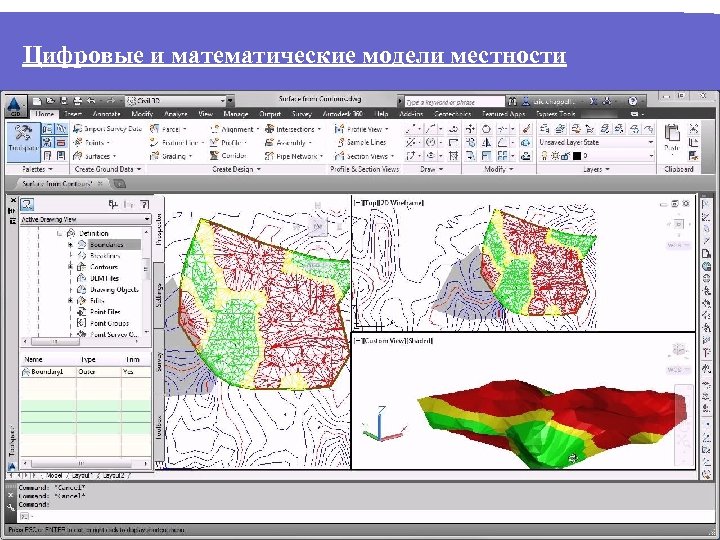The height and width of the screenshot is (540, 720).
Task: Open the Feature Line dropdown
Action: point(176,143)
